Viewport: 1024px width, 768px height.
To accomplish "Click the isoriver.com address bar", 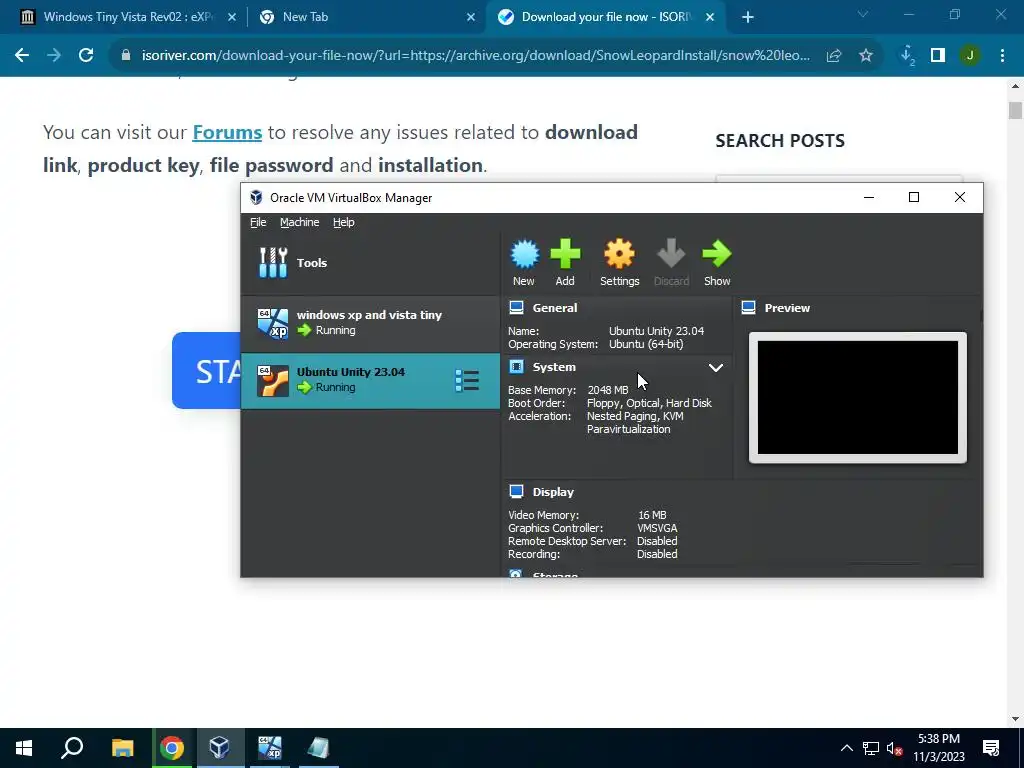I will coord(475,56).
